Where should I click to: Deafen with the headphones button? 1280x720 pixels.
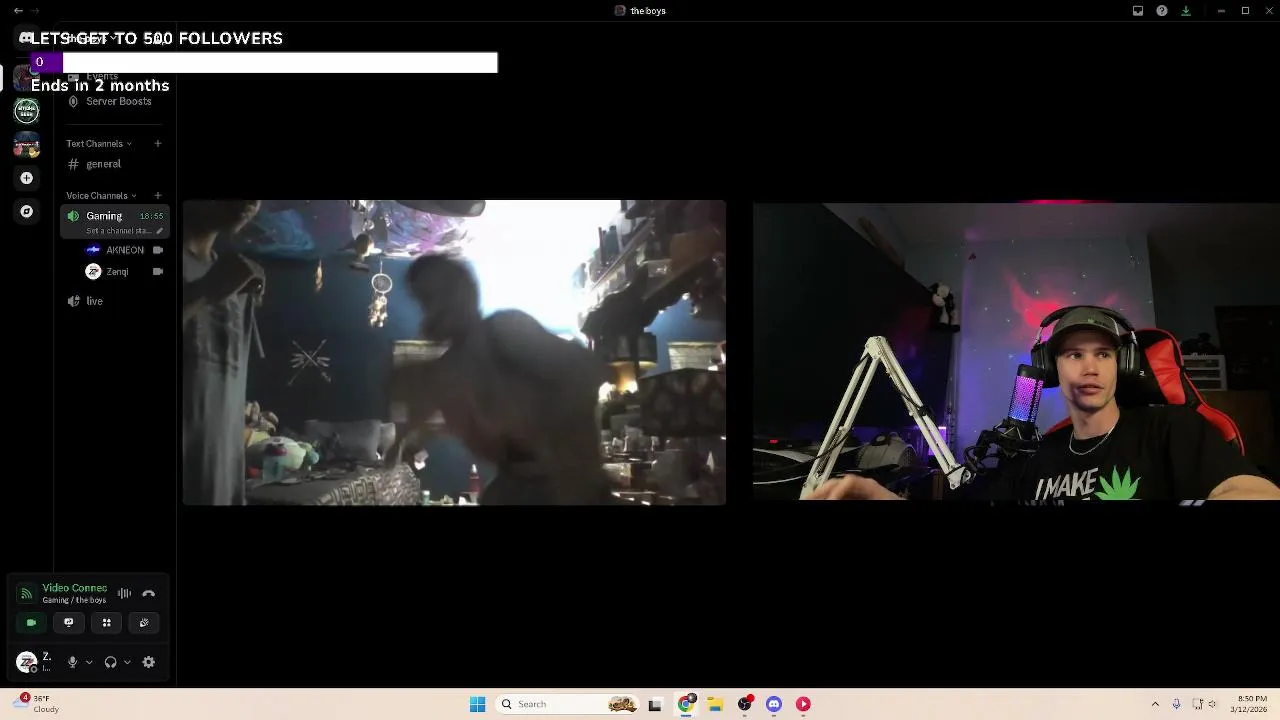(110, 662)
